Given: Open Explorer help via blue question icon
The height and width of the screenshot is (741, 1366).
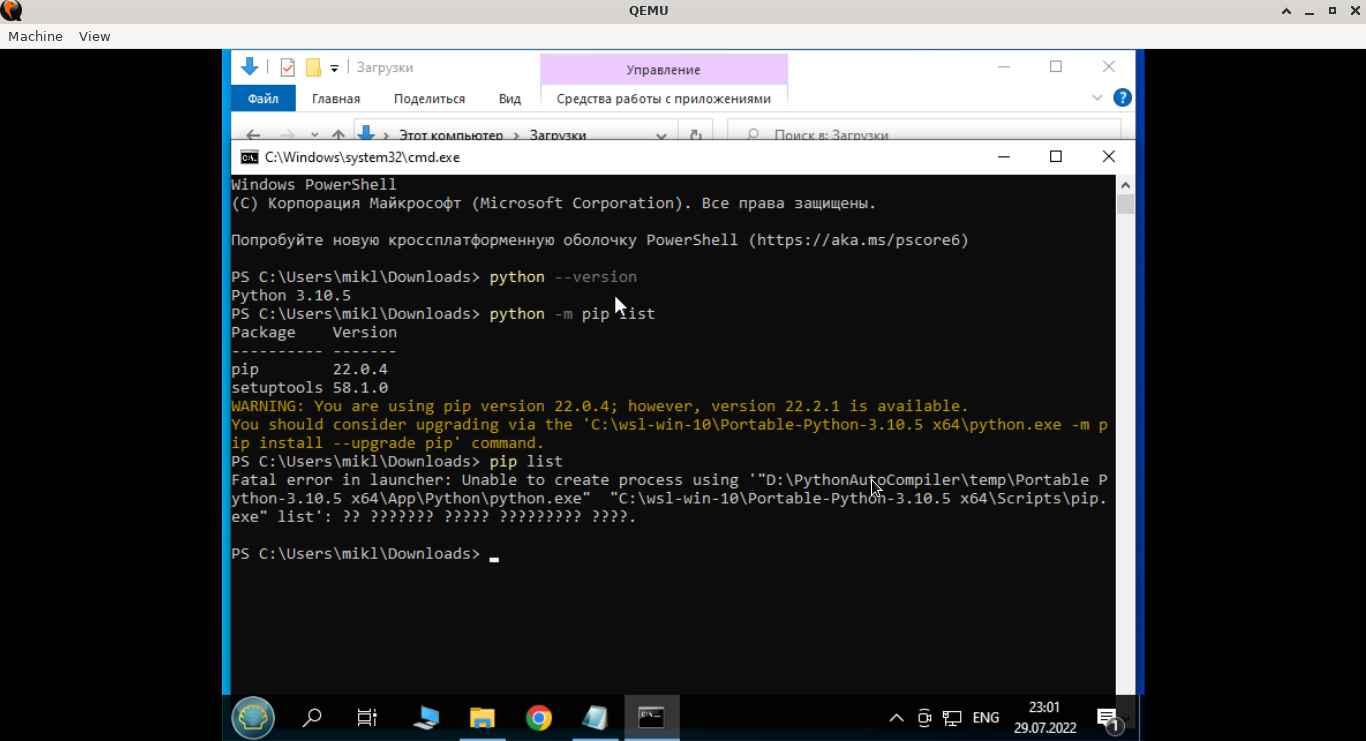Looking at the screenshot, I should tap(1122, 97).
